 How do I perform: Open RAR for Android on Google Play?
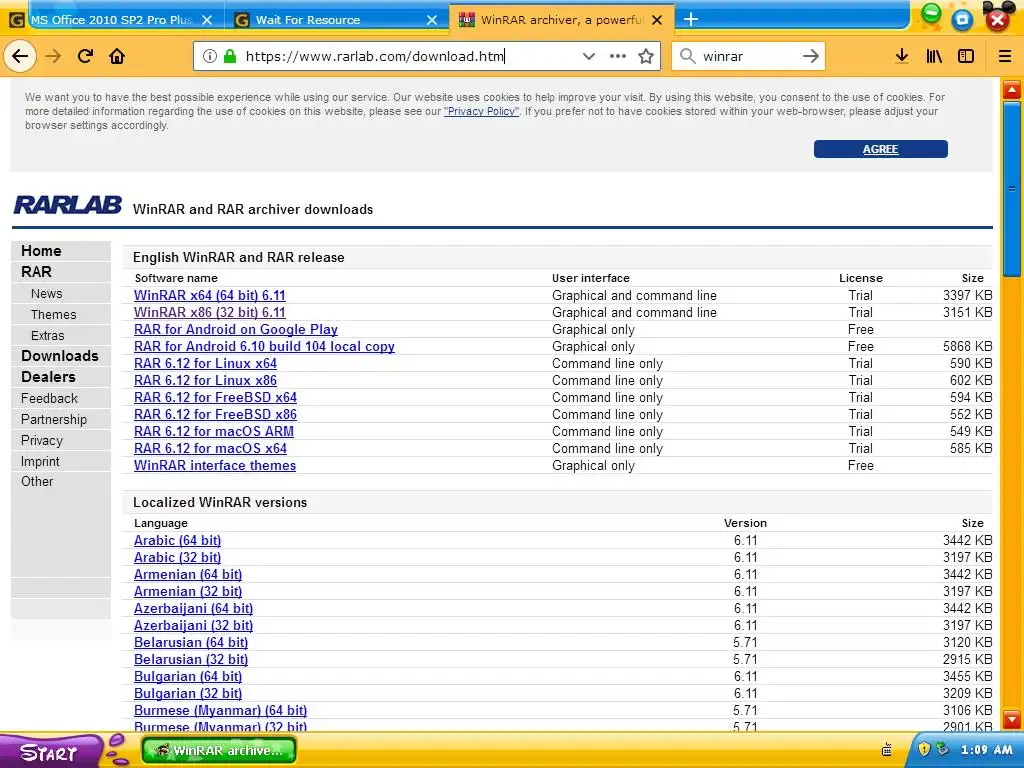coord(236,329)
